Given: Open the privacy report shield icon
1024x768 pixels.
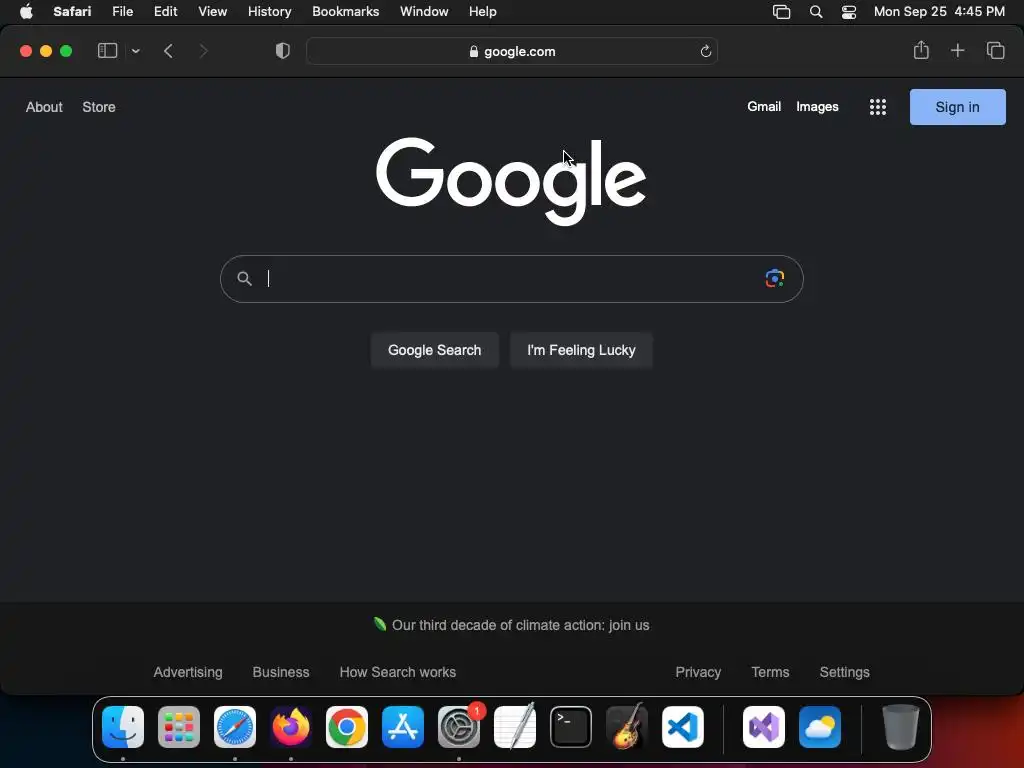Looking at the screenshot, I should click(282, 51).
